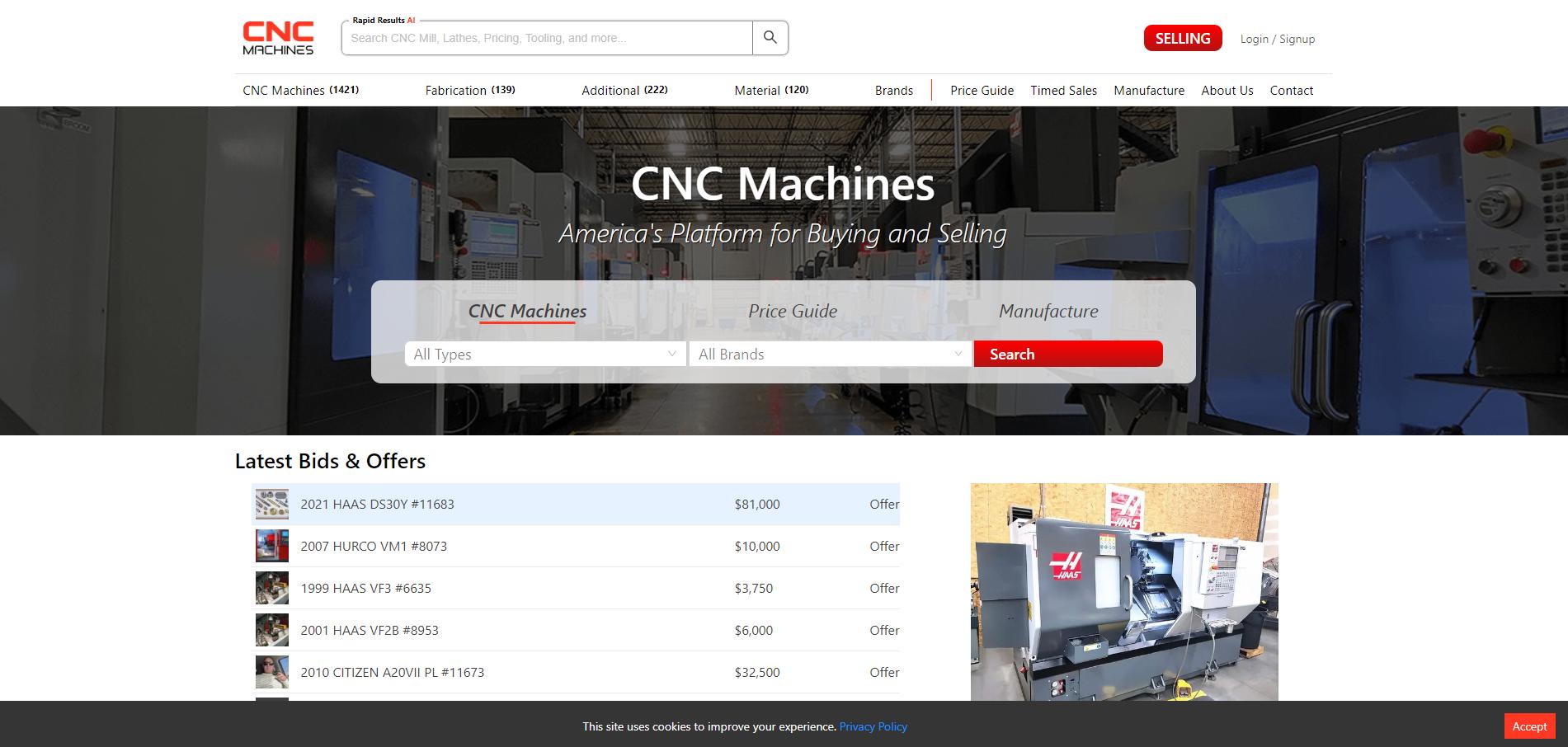Click the magnifier search icon button
Viewport: 1568px width, 747px height.
click(x=770, y=38)
